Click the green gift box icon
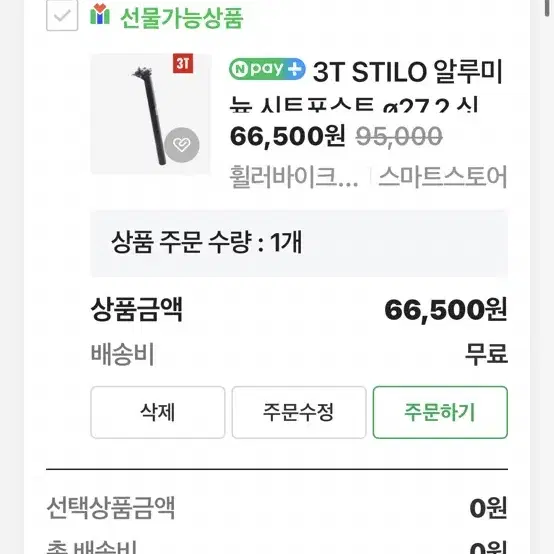554x554 pixels. 100,14
